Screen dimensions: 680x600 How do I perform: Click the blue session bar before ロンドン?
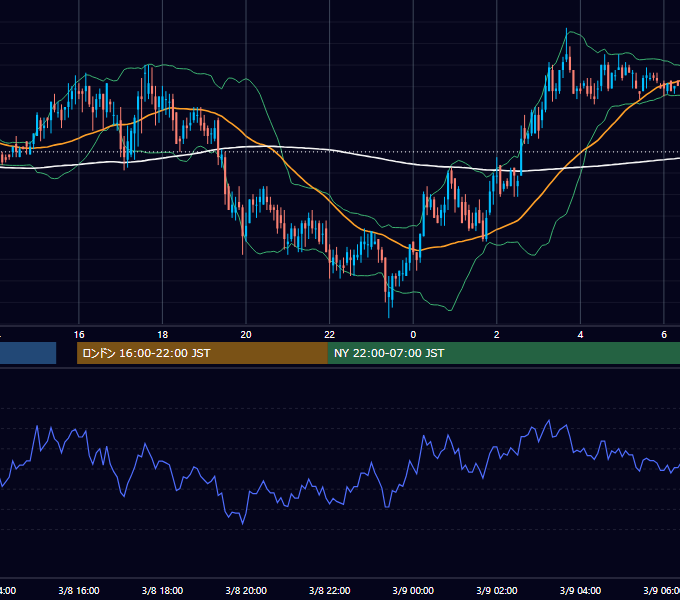[x=28, y=353]
